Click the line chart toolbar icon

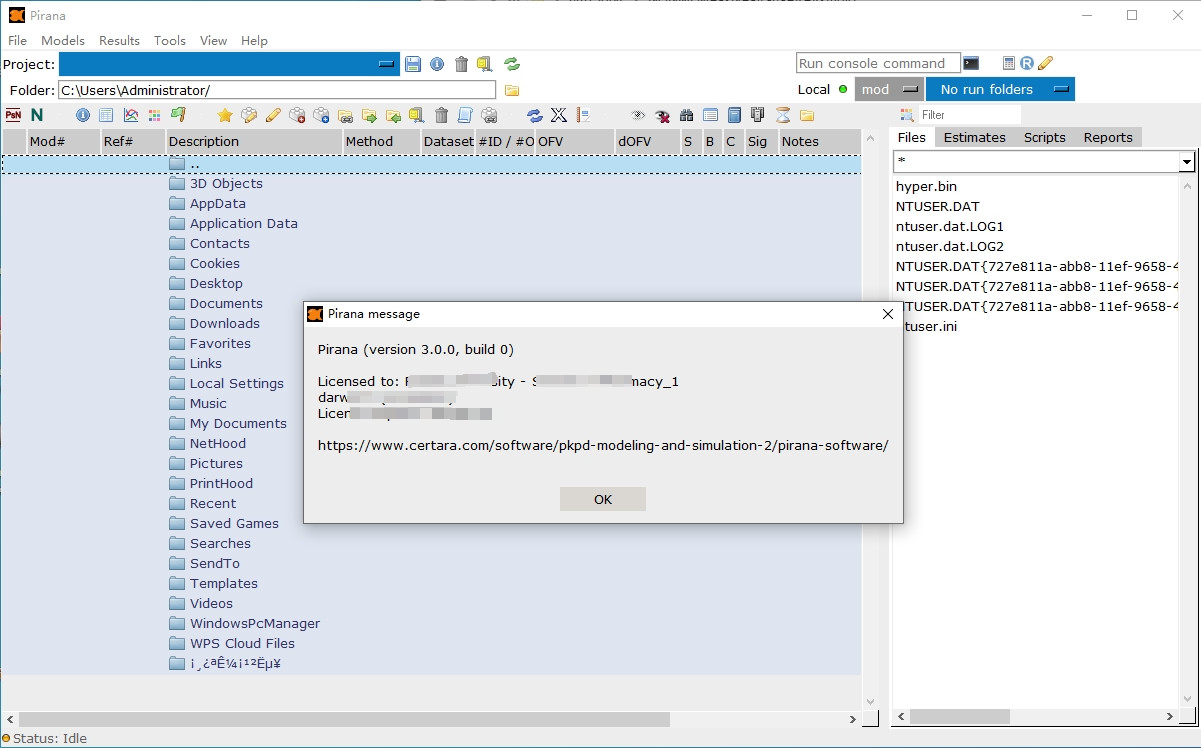131,115
